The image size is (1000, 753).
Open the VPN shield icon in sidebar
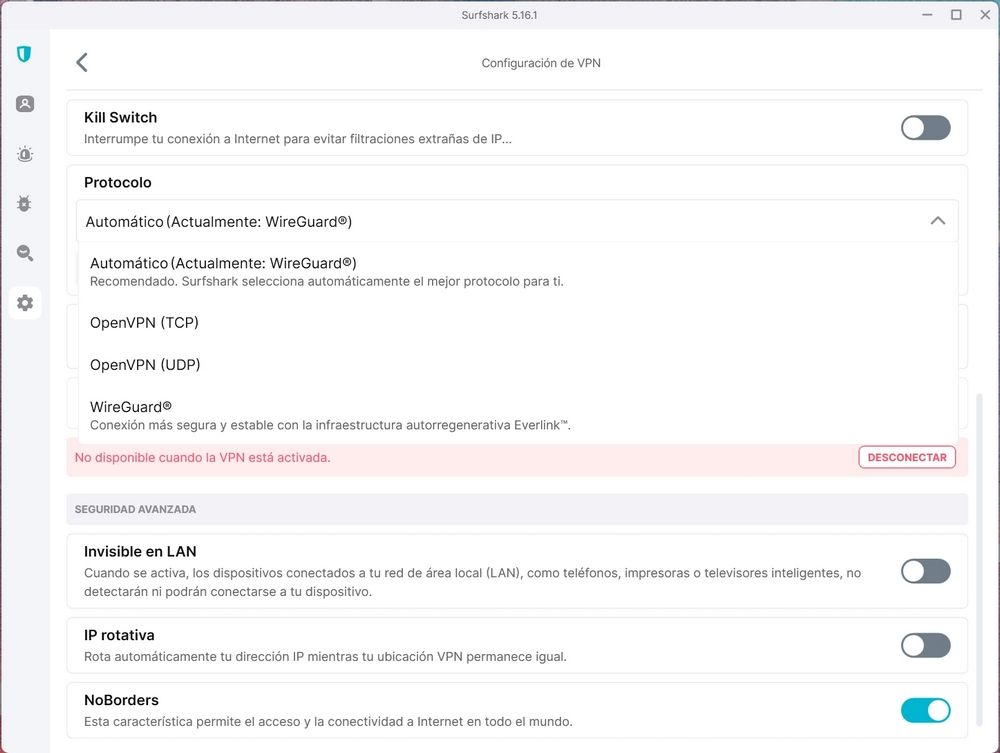[24, 54]
